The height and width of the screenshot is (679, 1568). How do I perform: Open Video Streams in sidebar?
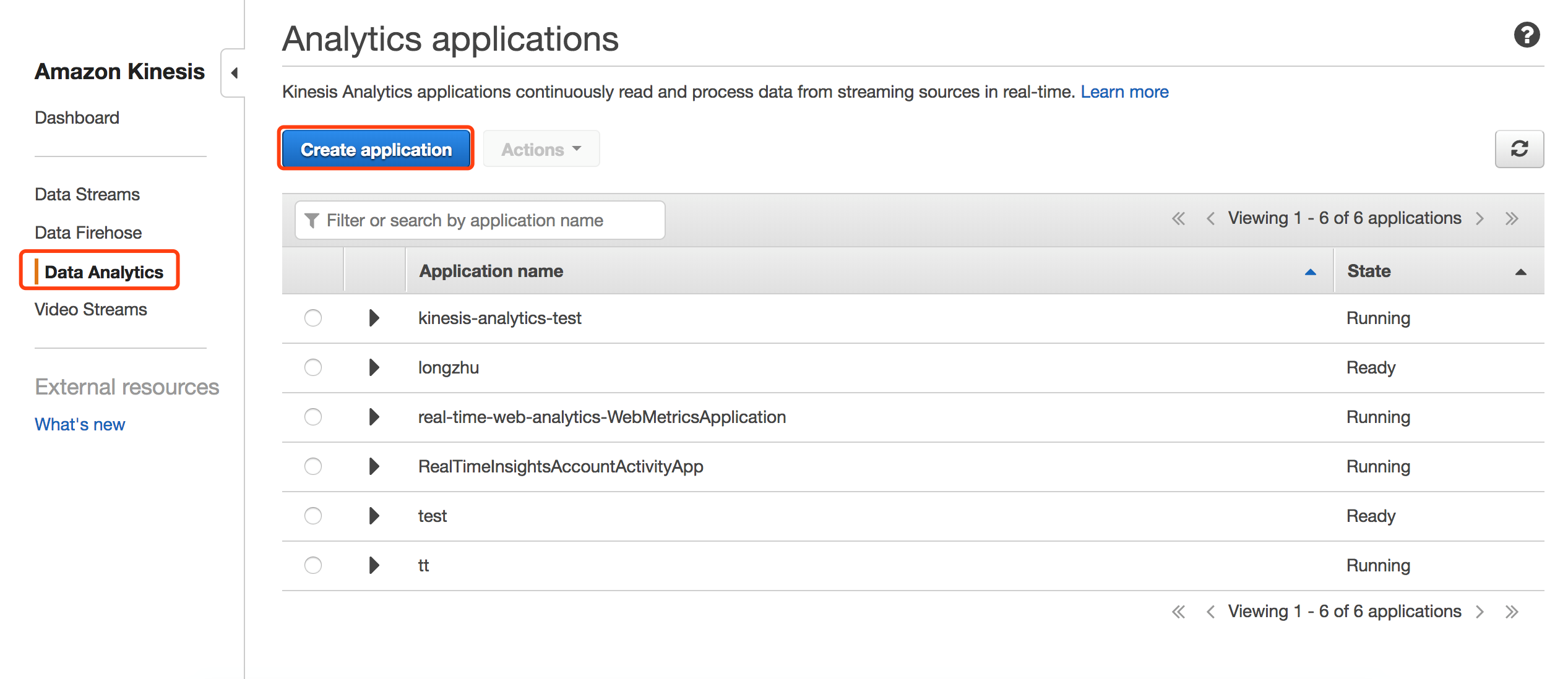coord(91,309)
